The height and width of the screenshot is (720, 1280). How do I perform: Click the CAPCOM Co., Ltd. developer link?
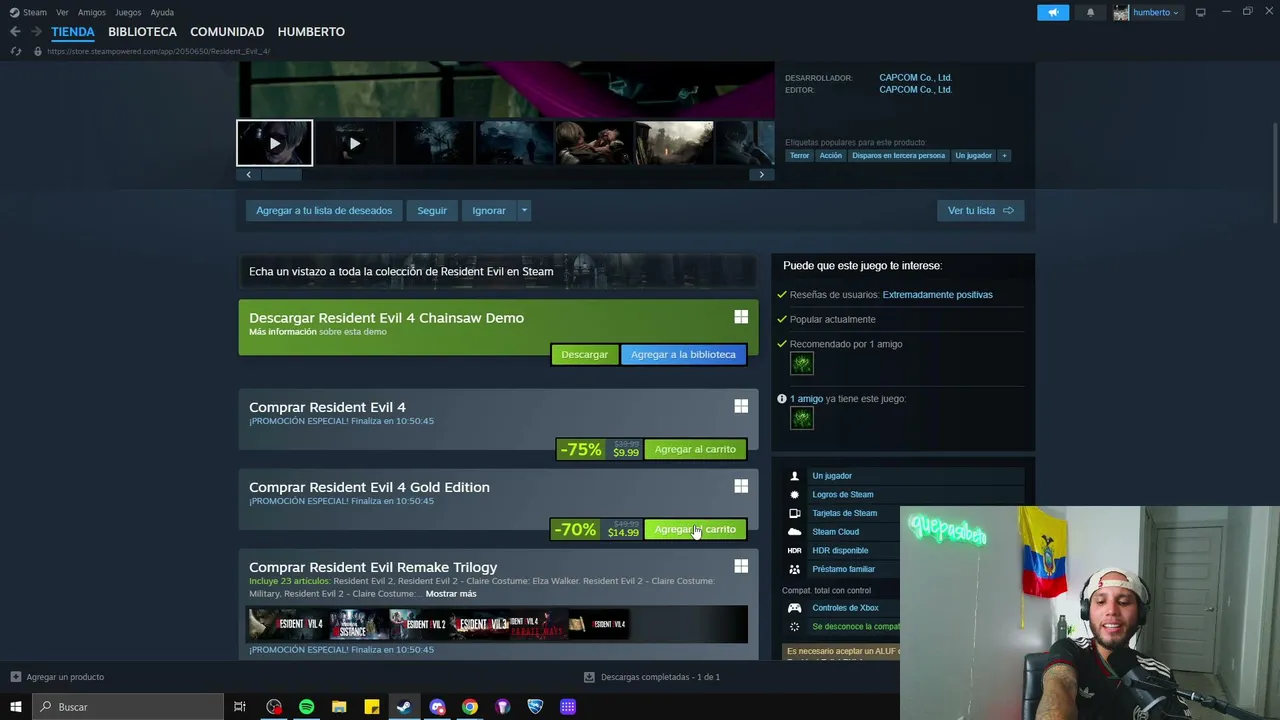[x=915, y=77]
